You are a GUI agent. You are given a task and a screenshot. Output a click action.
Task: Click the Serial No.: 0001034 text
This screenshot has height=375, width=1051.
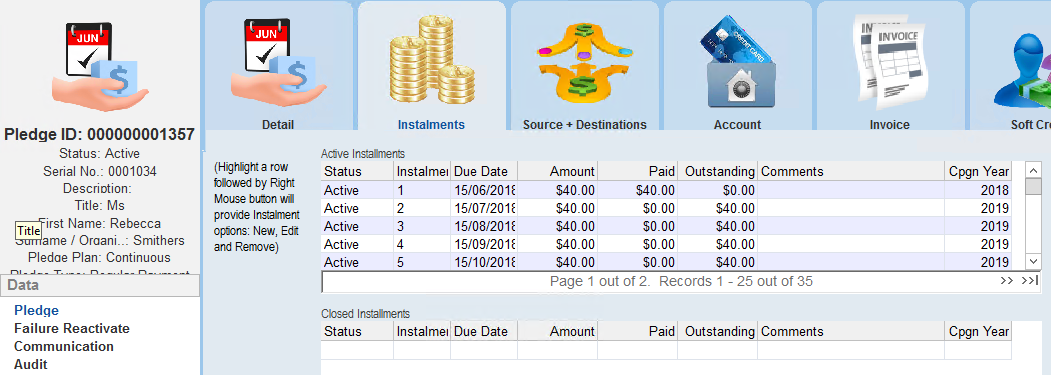100,171
